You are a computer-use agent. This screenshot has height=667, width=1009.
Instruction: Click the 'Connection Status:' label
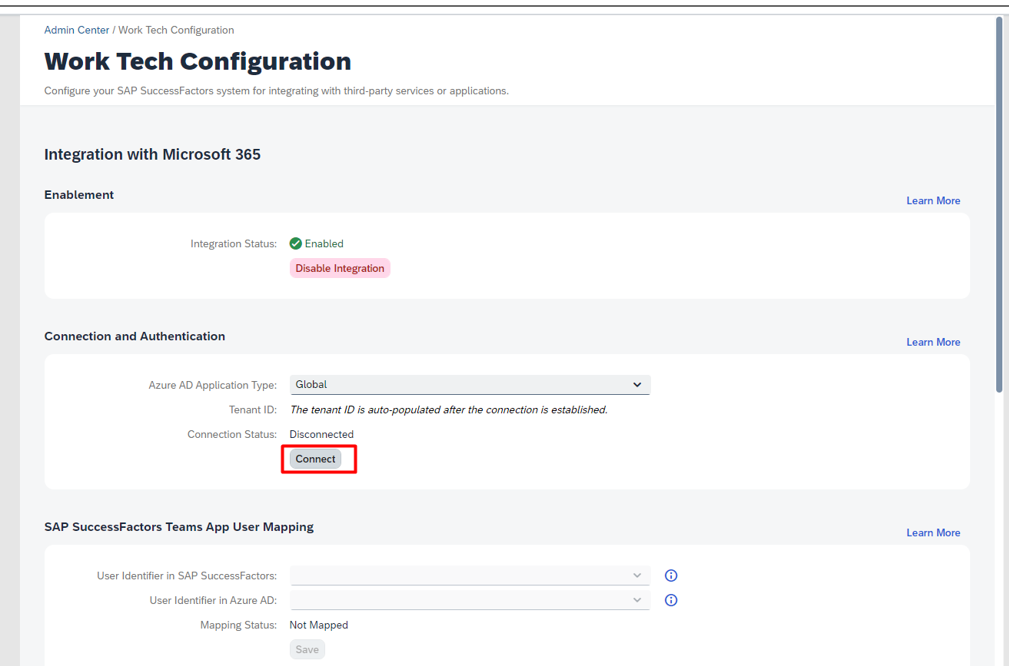click(x=232, y=434)
